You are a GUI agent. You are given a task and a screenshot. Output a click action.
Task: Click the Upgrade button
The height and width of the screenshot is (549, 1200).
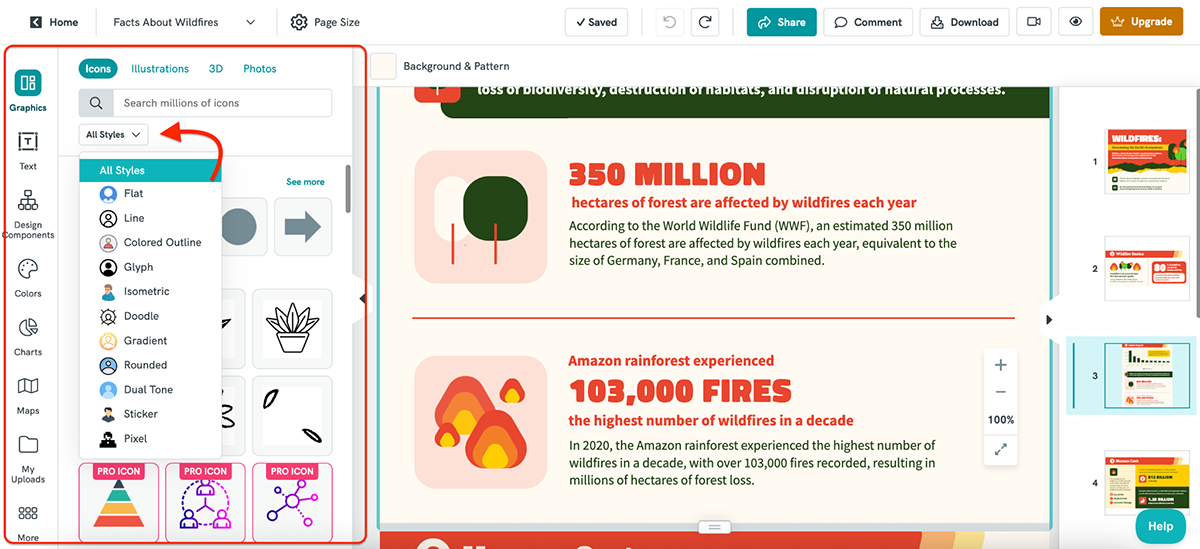tap(1141, 22)
